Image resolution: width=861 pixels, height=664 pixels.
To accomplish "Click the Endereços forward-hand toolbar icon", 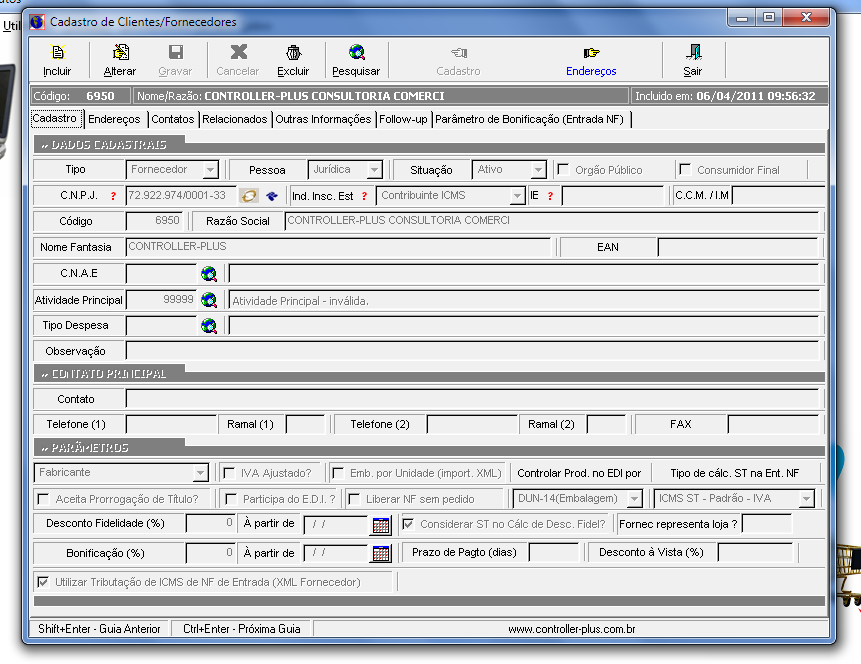I will tap(591, 53).
